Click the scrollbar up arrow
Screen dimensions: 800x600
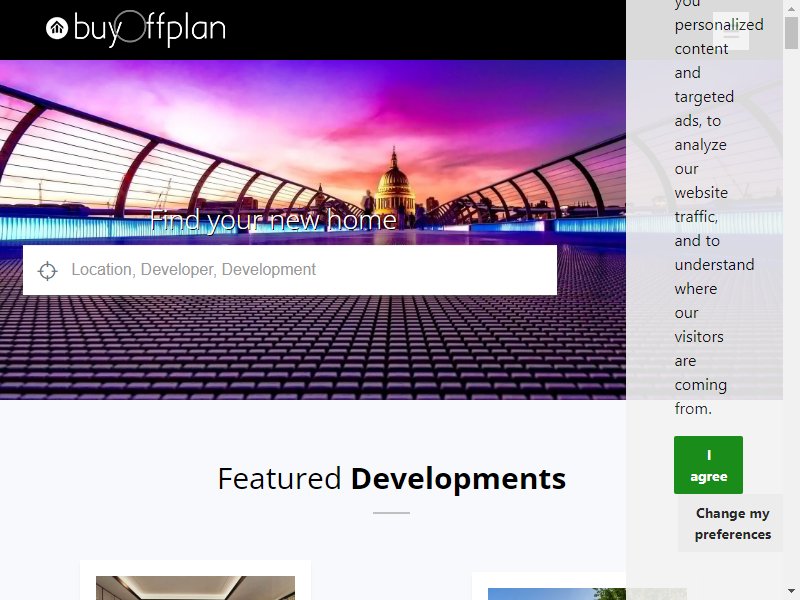791,8
